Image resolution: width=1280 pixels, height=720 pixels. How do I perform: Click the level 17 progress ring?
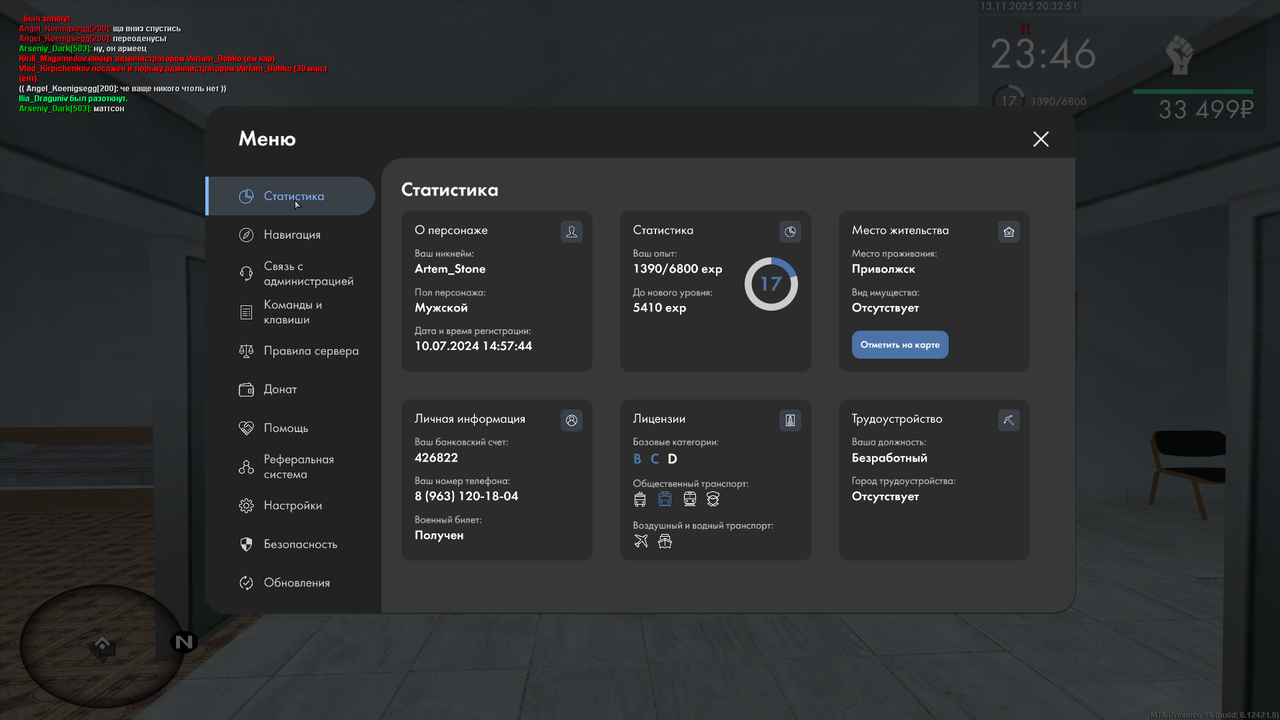pos(771,284)
